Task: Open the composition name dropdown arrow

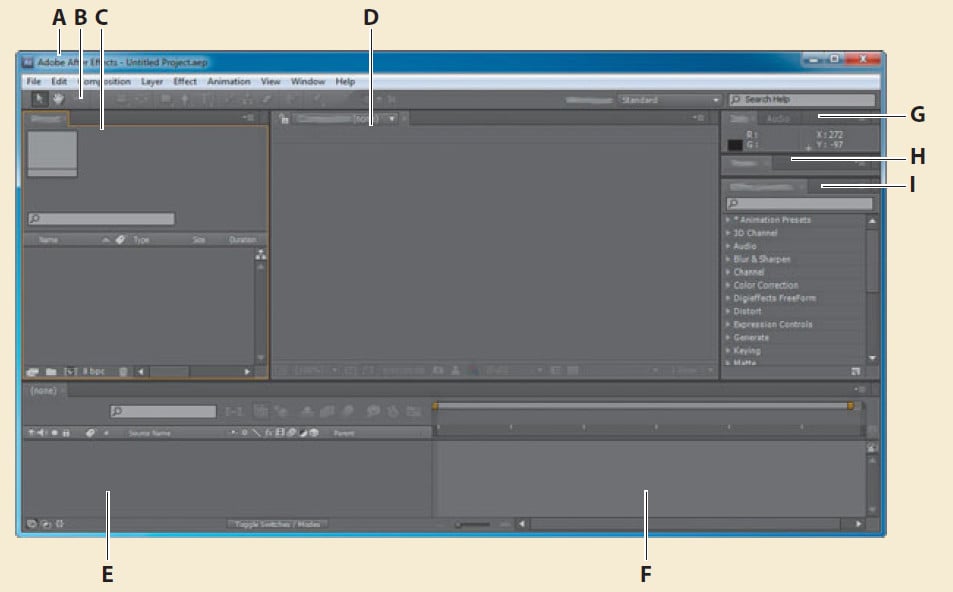Action: pos(392,119)
